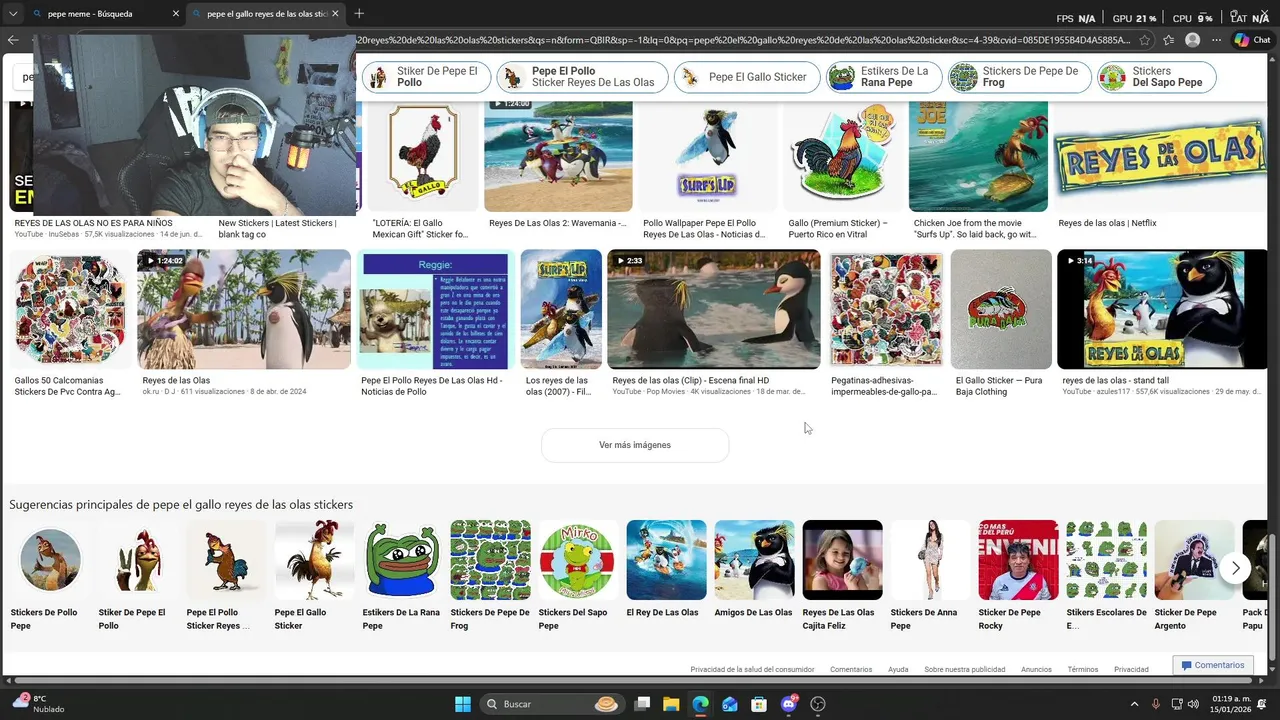Open 'Reyes De Las Olas Cajita Feliz' suggestion
This screenshot has height=720, width=1280.
point(842,576)
